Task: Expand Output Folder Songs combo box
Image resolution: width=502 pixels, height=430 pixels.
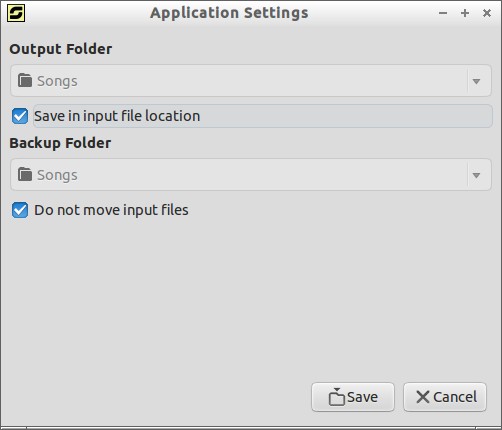Action: pos(251,81)
